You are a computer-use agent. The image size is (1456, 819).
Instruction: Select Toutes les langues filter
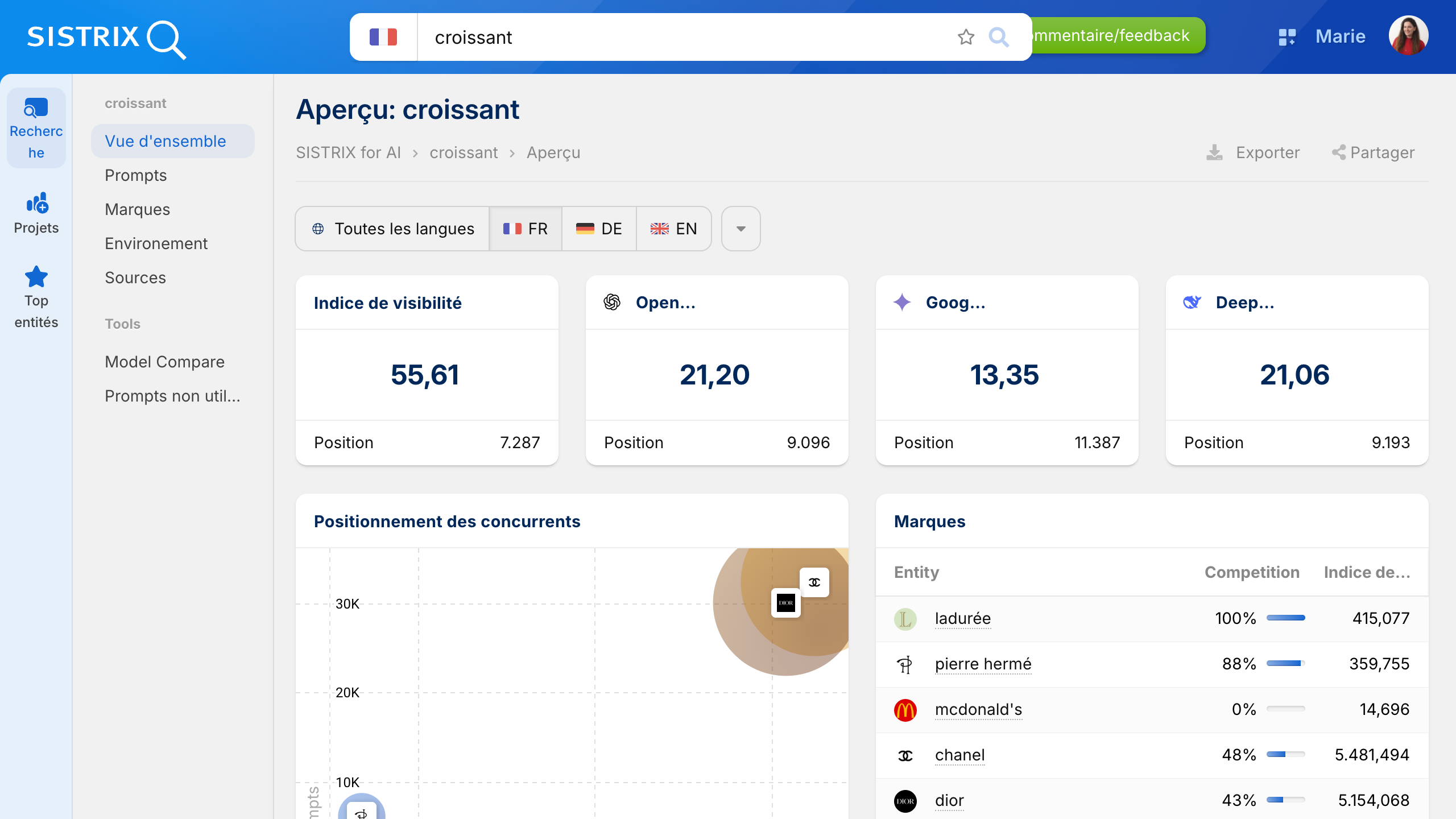click(x=392, y=229)
